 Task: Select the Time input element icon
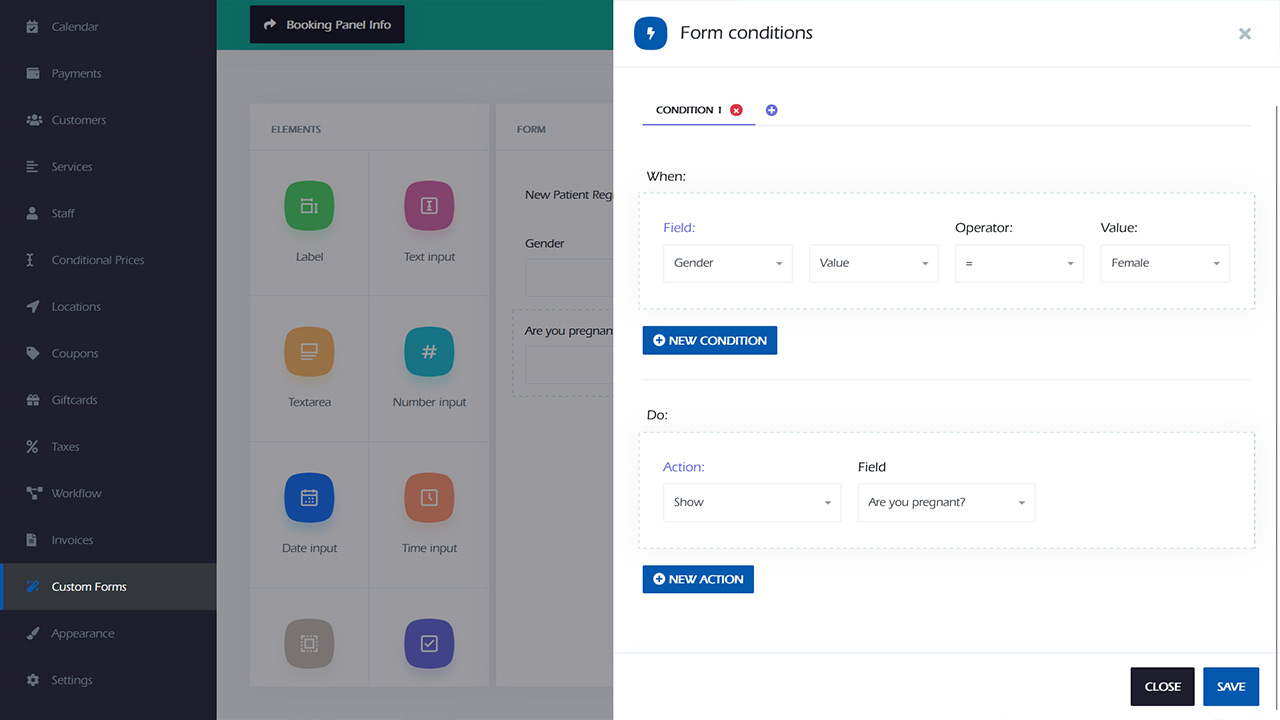(x=429, y=498)
